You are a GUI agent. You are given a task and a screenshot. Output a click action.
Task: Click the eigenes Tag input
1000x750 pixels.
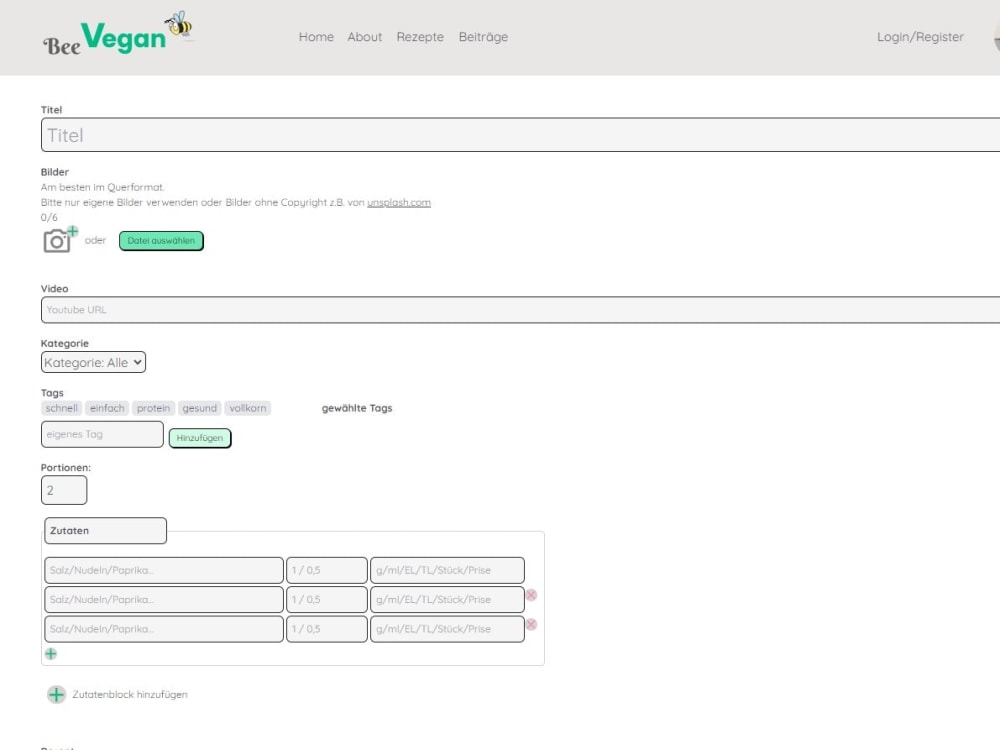point(102,434)
